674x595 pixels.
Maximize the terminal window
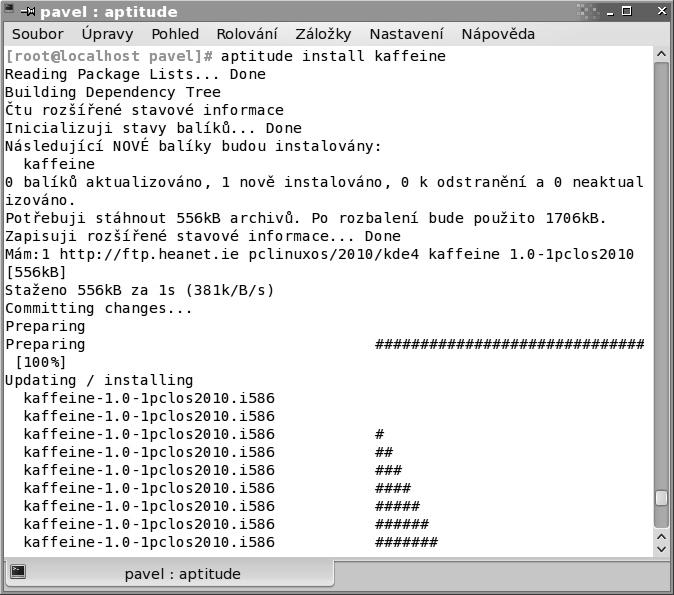(627, 11)
